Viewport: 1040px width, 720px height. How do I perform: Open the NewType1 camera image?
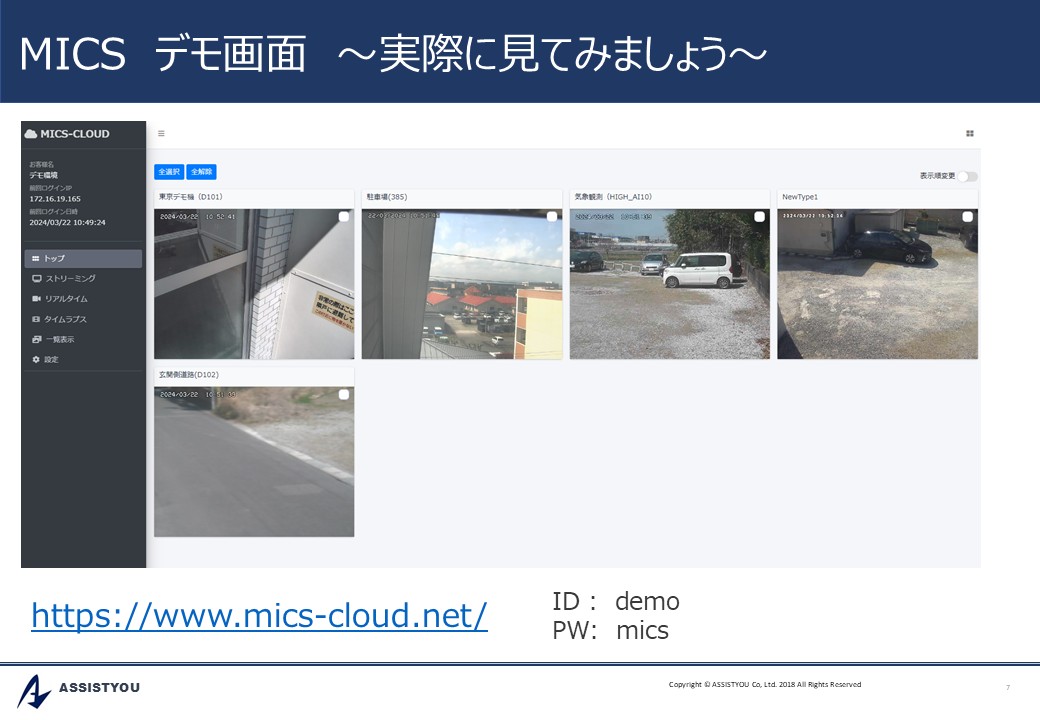(878, 284)
